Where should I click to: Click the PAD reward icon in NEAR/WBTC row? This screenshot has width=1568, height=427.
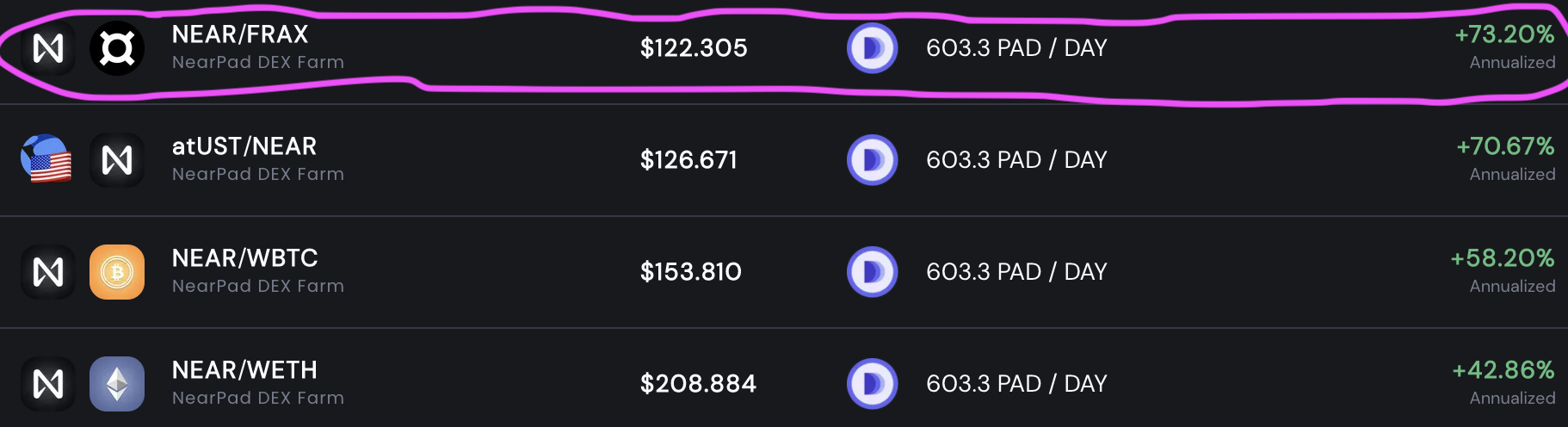click(873, 272)
